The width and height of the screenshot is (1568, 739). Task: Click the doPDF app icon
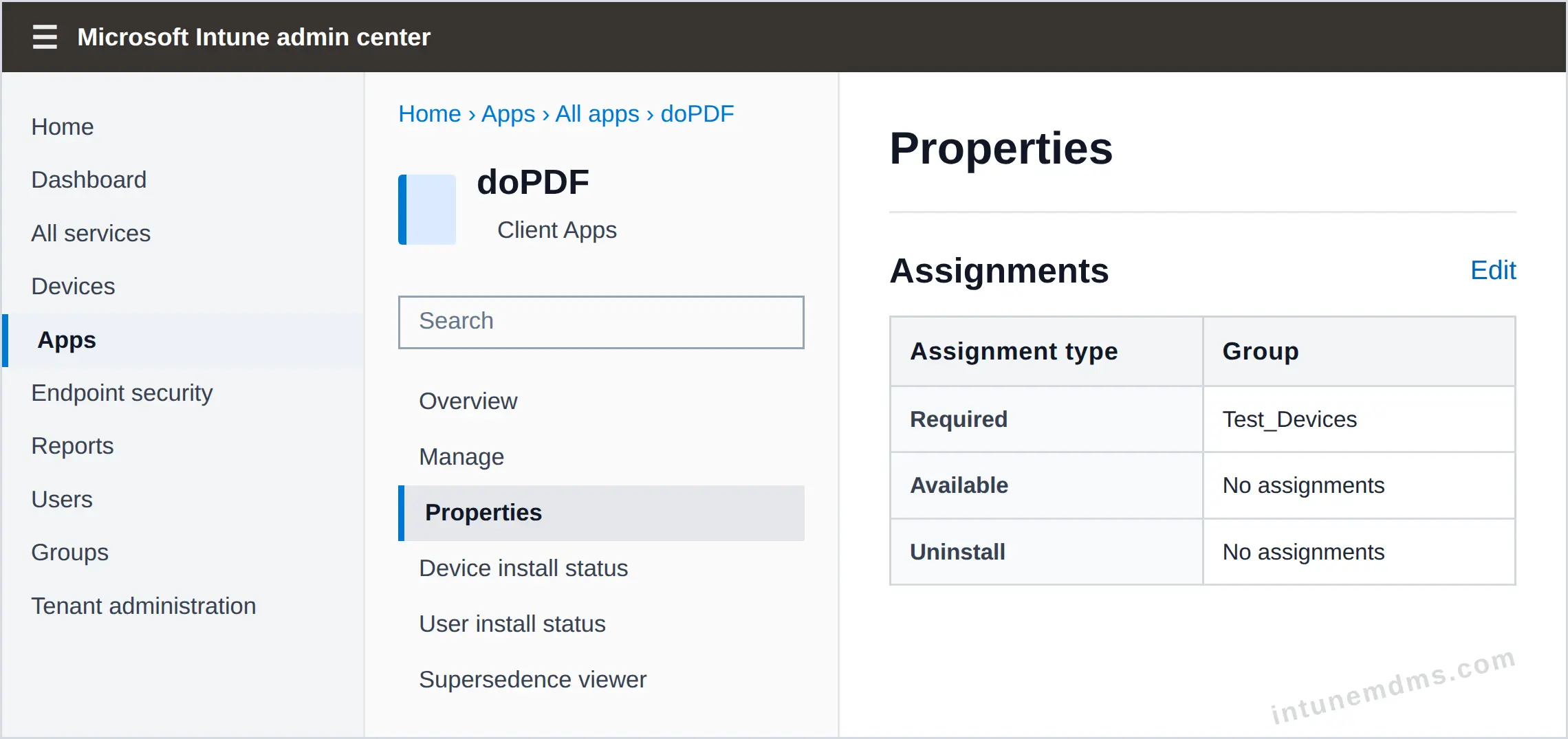(x=427, y=210)
